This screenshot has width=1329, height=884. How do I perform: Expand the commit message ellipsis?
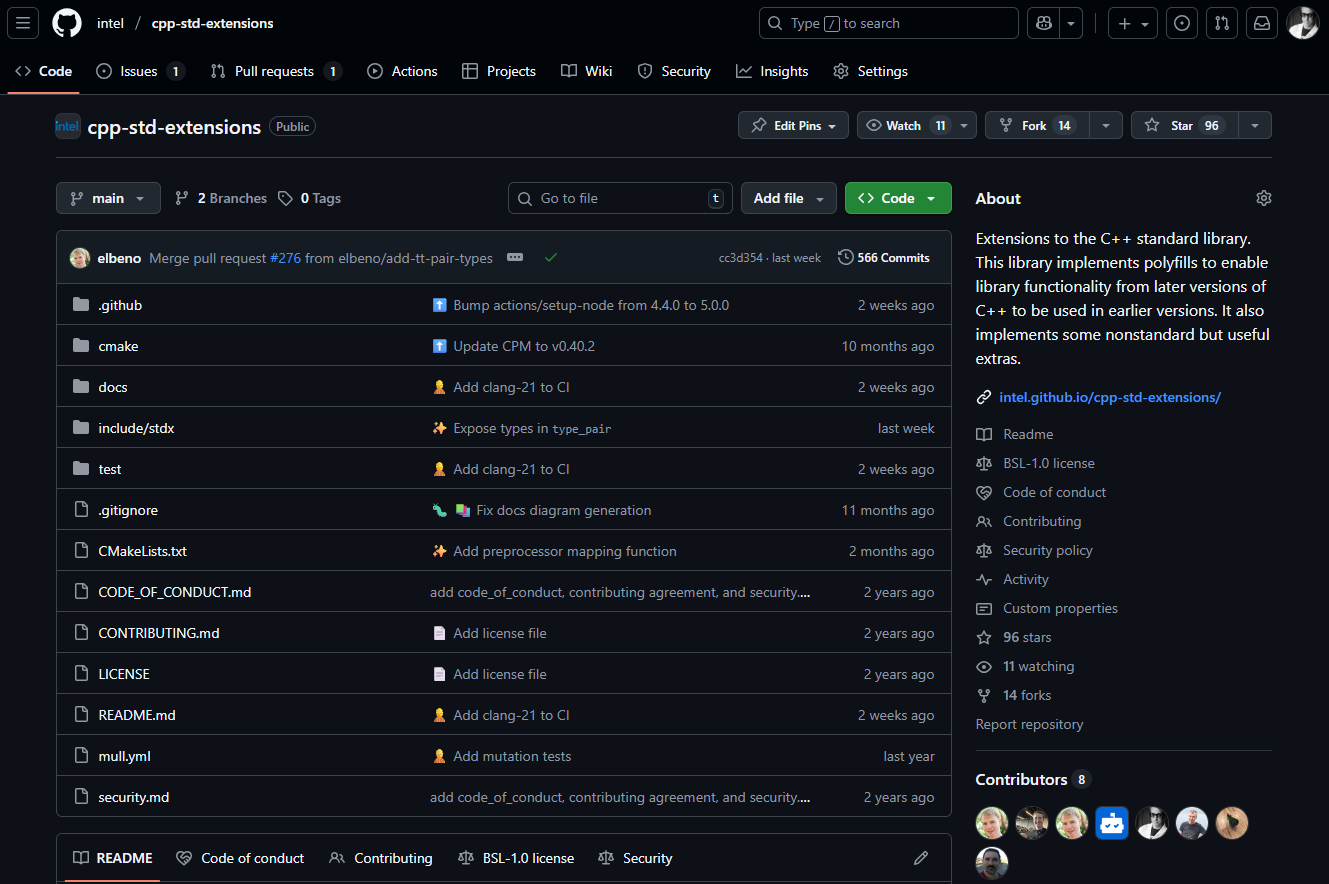pyautogui.click(x=515, y=257)
